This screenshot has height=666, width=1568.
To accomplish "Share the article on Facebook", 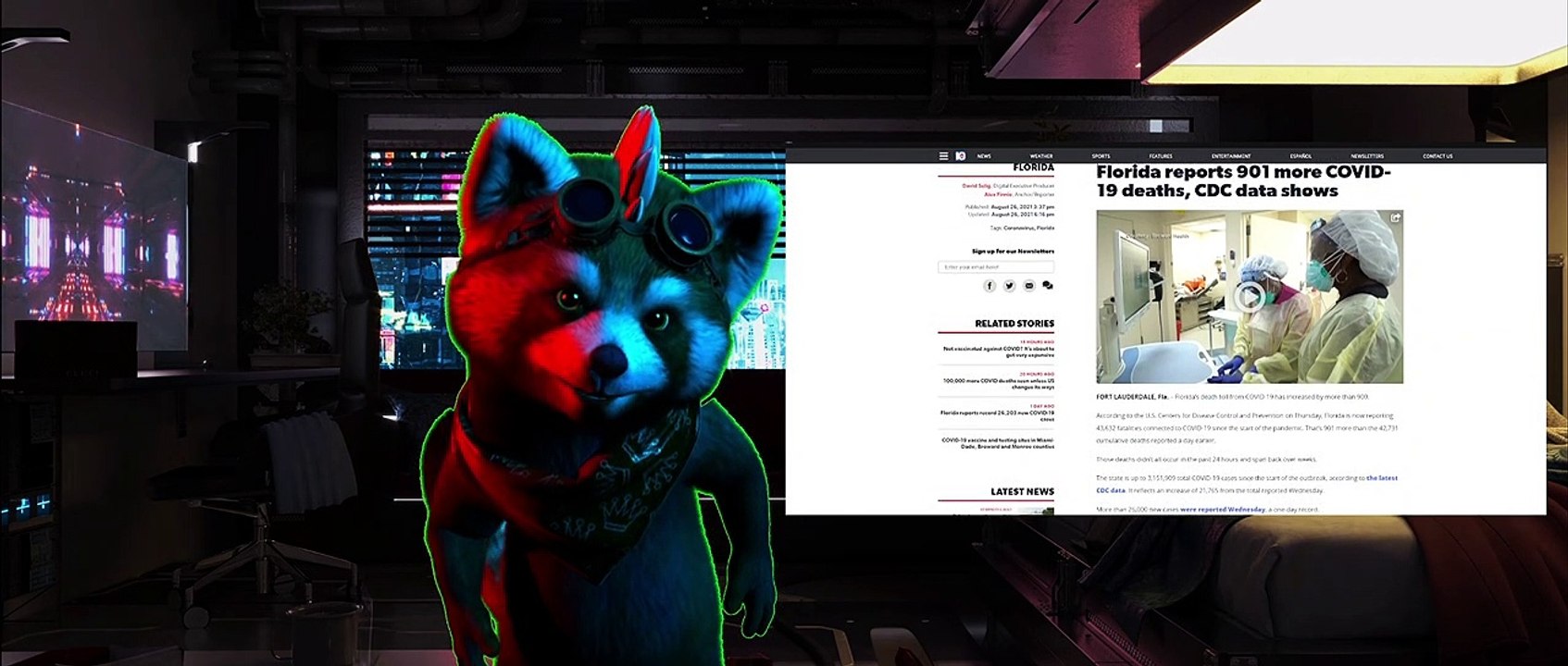I will point(989,286).
